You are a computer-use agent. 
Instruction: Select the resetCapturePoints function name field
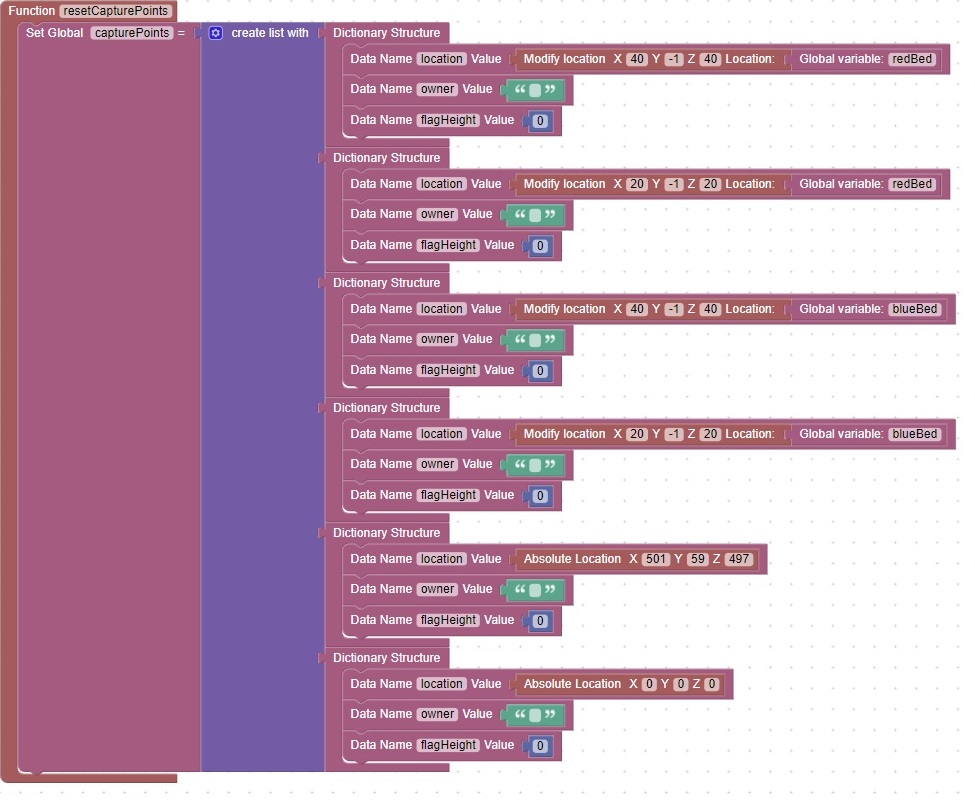(116, 11)
